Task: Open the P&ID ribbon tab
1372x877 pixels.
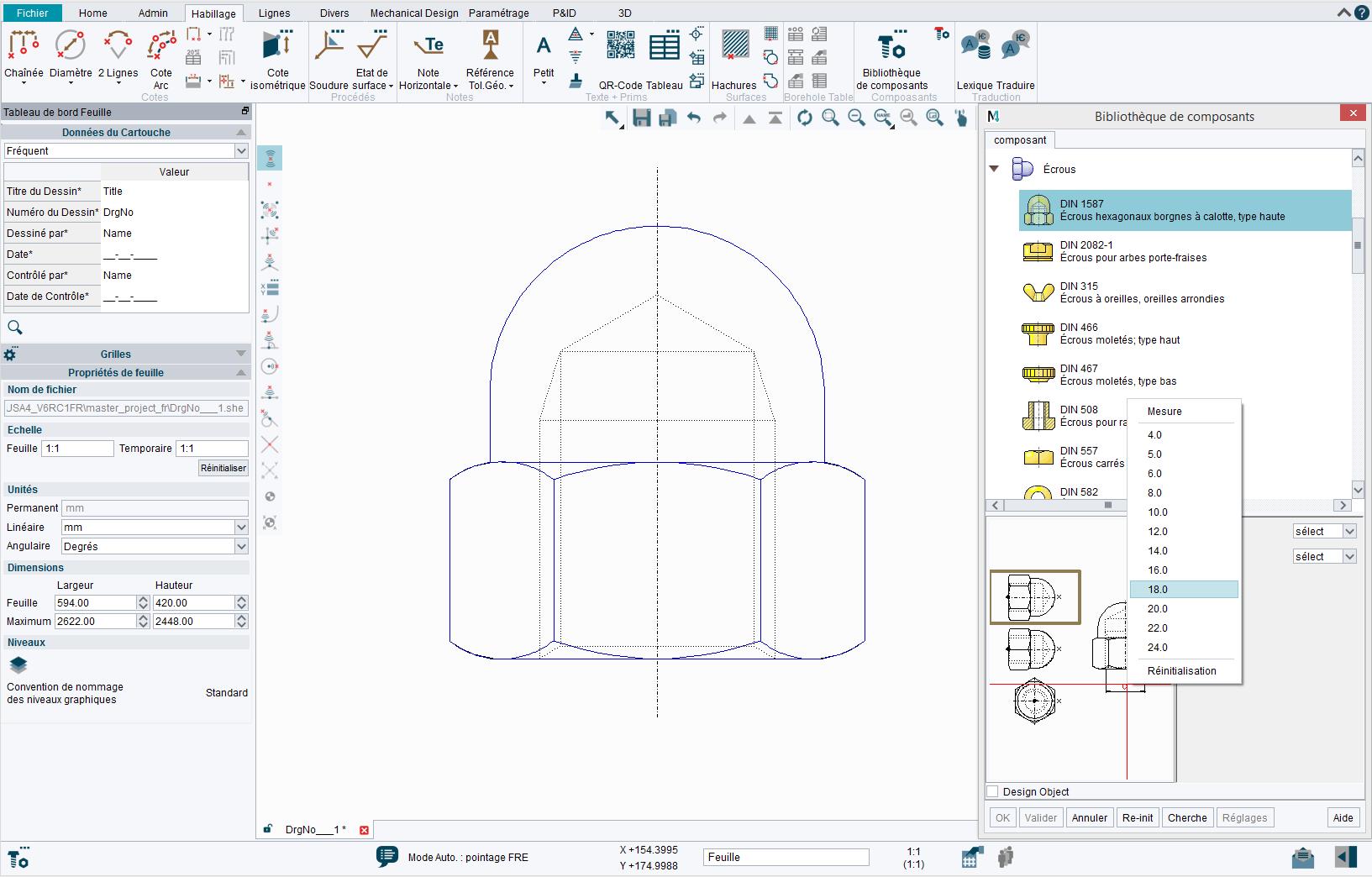Action: (x=565, y=13)
